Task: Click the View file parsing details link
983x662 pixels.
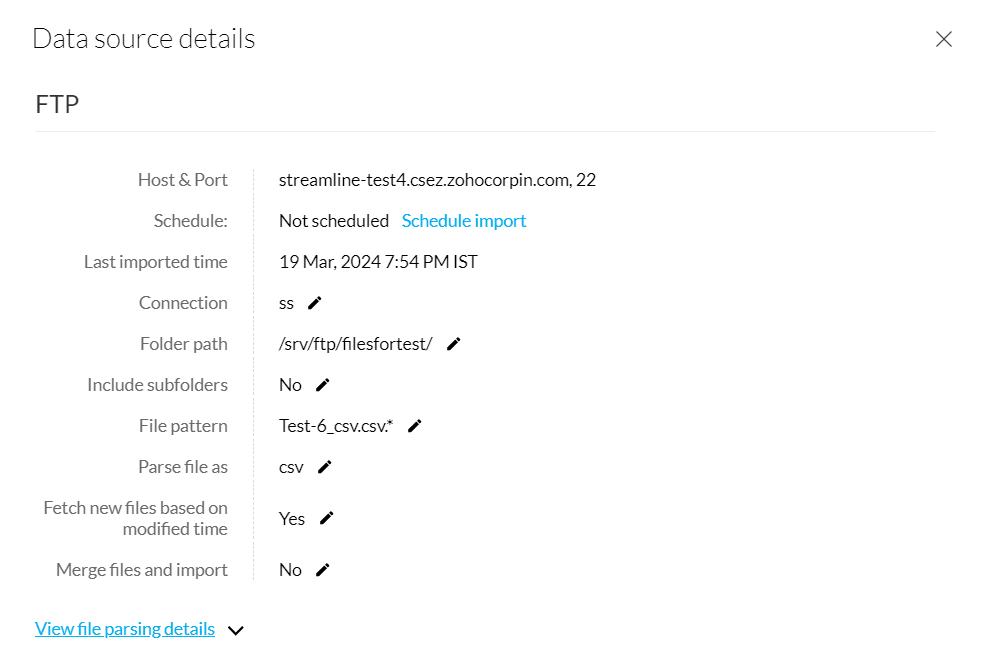Action: pos(125,629)
